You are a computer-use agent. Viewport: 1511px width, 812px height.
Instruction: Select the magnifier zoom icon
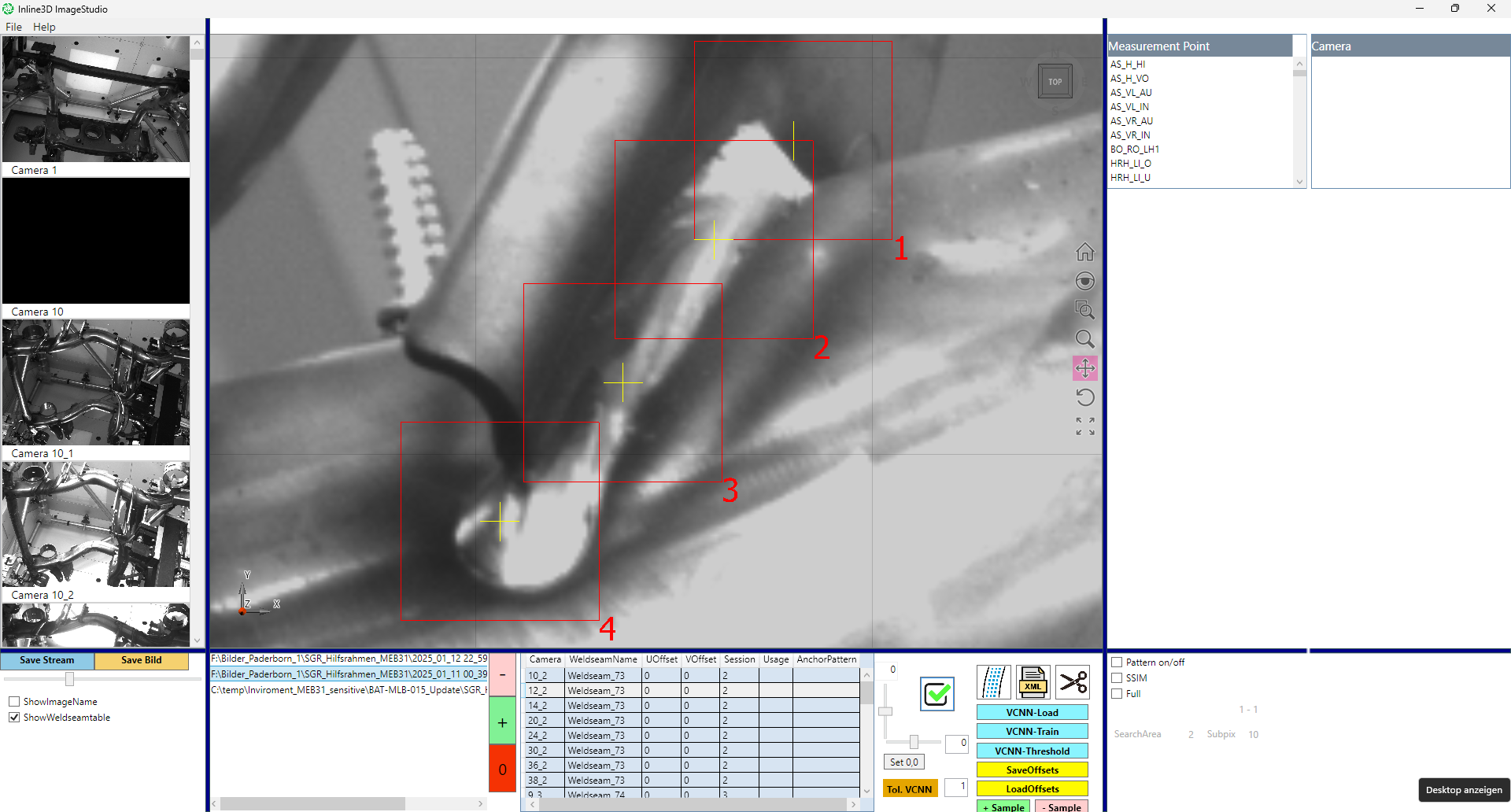[1085, 339]
